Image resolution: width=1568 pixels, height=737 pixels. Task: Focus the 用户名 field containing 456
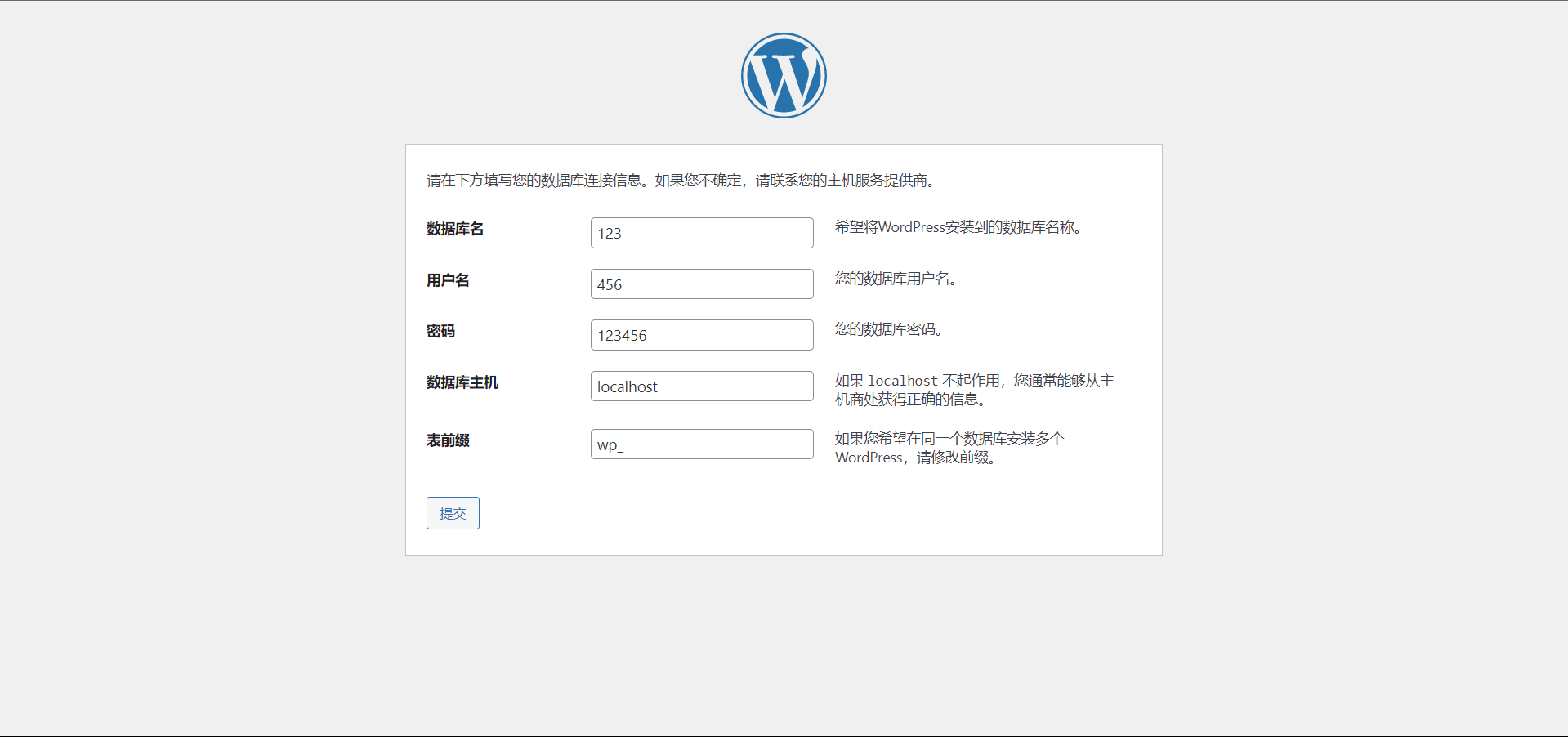pyautogui.click(x=701, y=284)
